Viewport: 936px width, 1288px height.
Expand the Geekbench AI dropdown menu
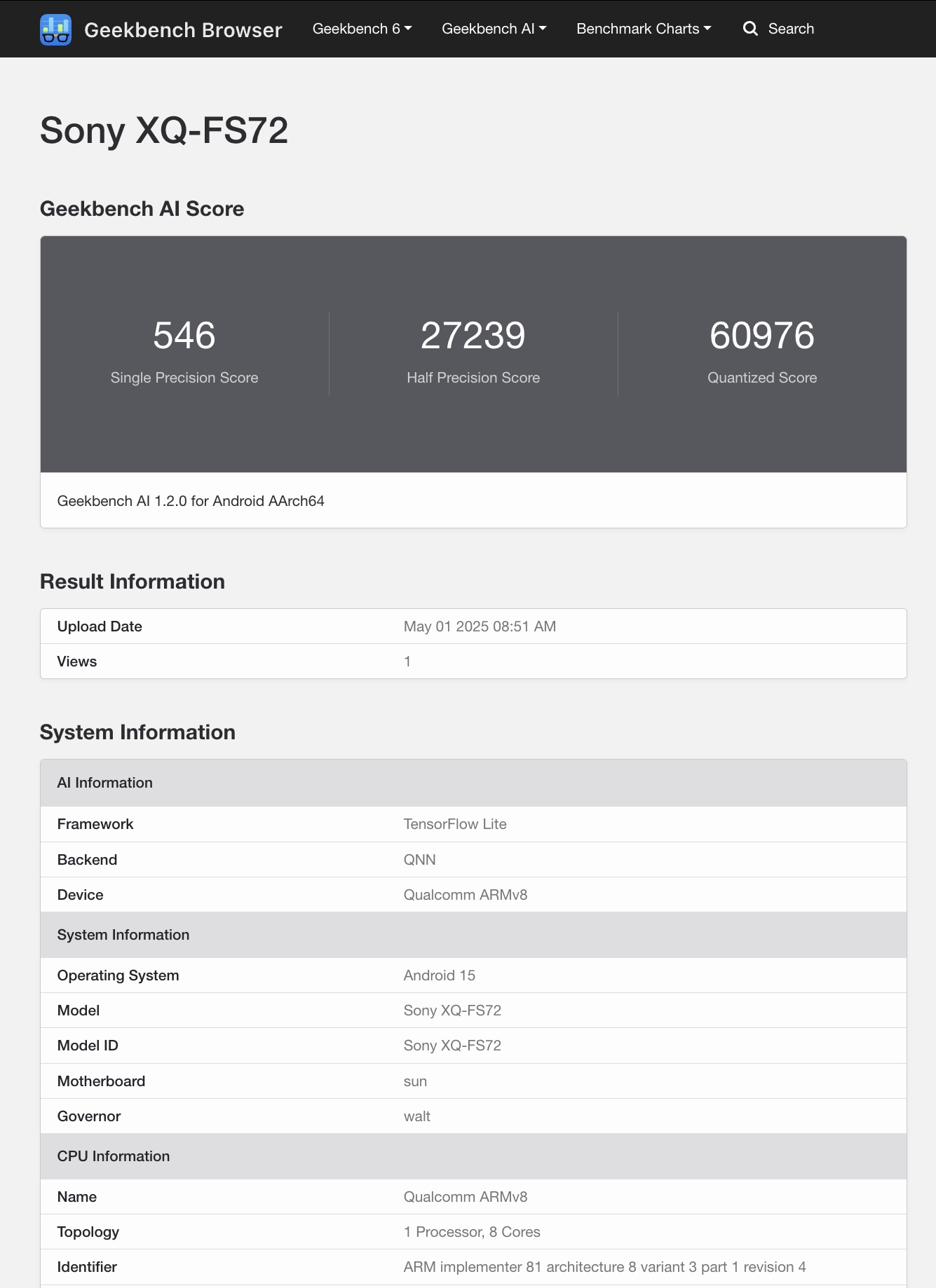pyautogui.click(x=494, y=29)
